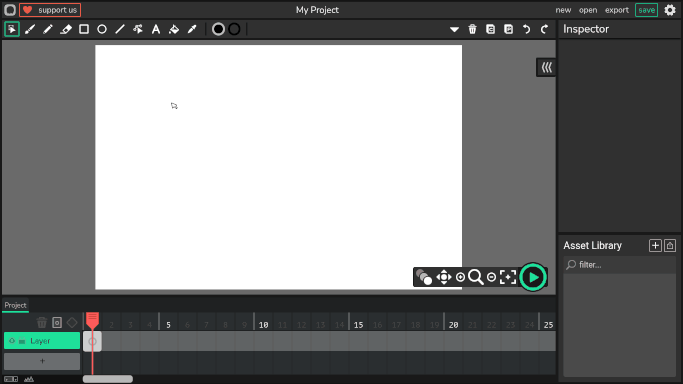
Task: Click the My Project title
Action: 317,10
